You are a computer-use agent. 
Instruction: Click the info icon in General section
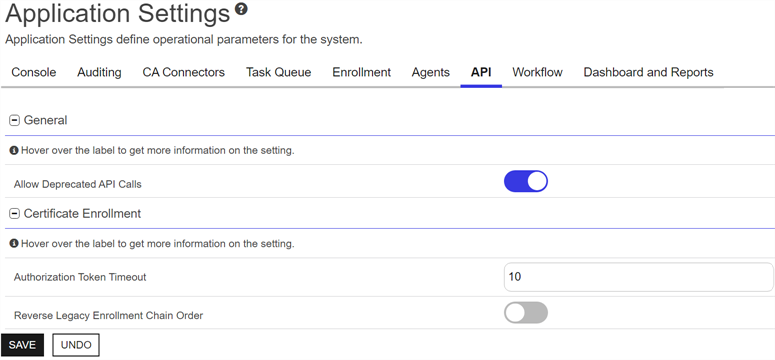point(14,150)
